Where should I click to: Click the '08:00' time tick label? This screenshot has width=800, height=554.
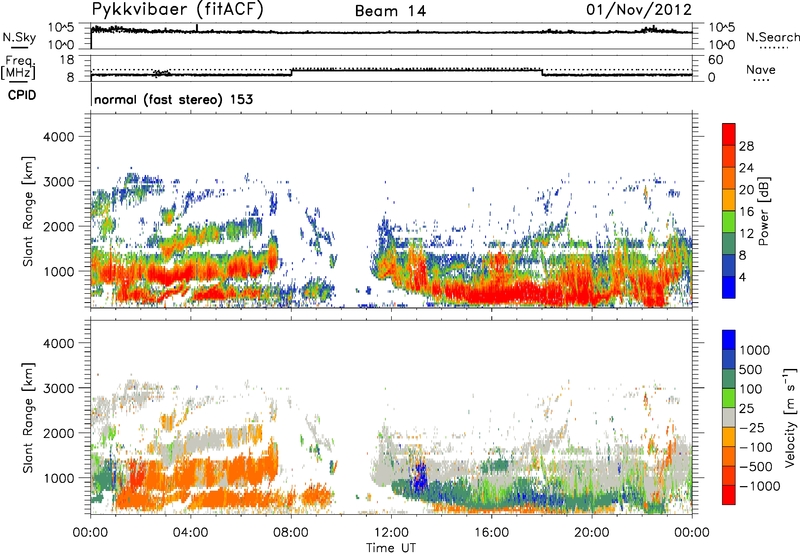(291, 533)
